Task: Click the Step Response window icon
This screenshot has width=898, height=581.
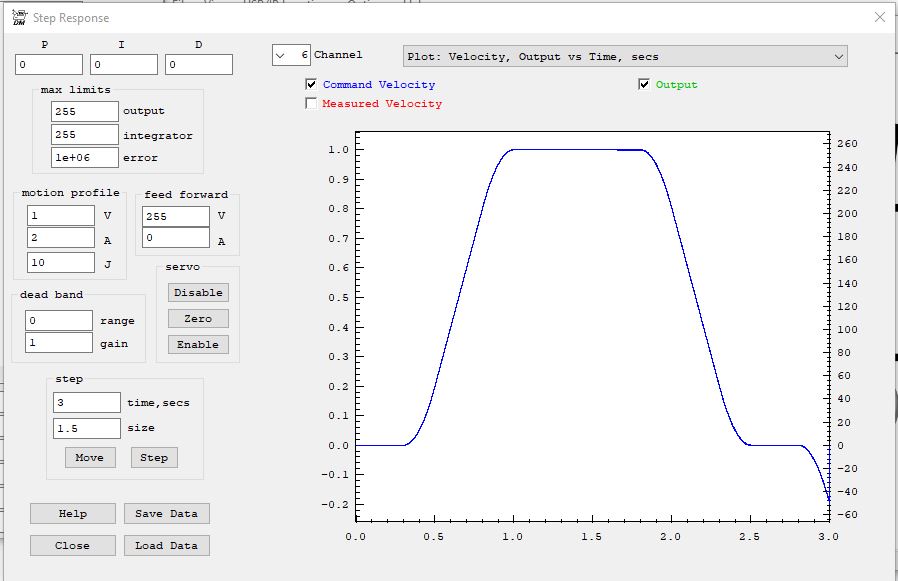Action: 18,17
